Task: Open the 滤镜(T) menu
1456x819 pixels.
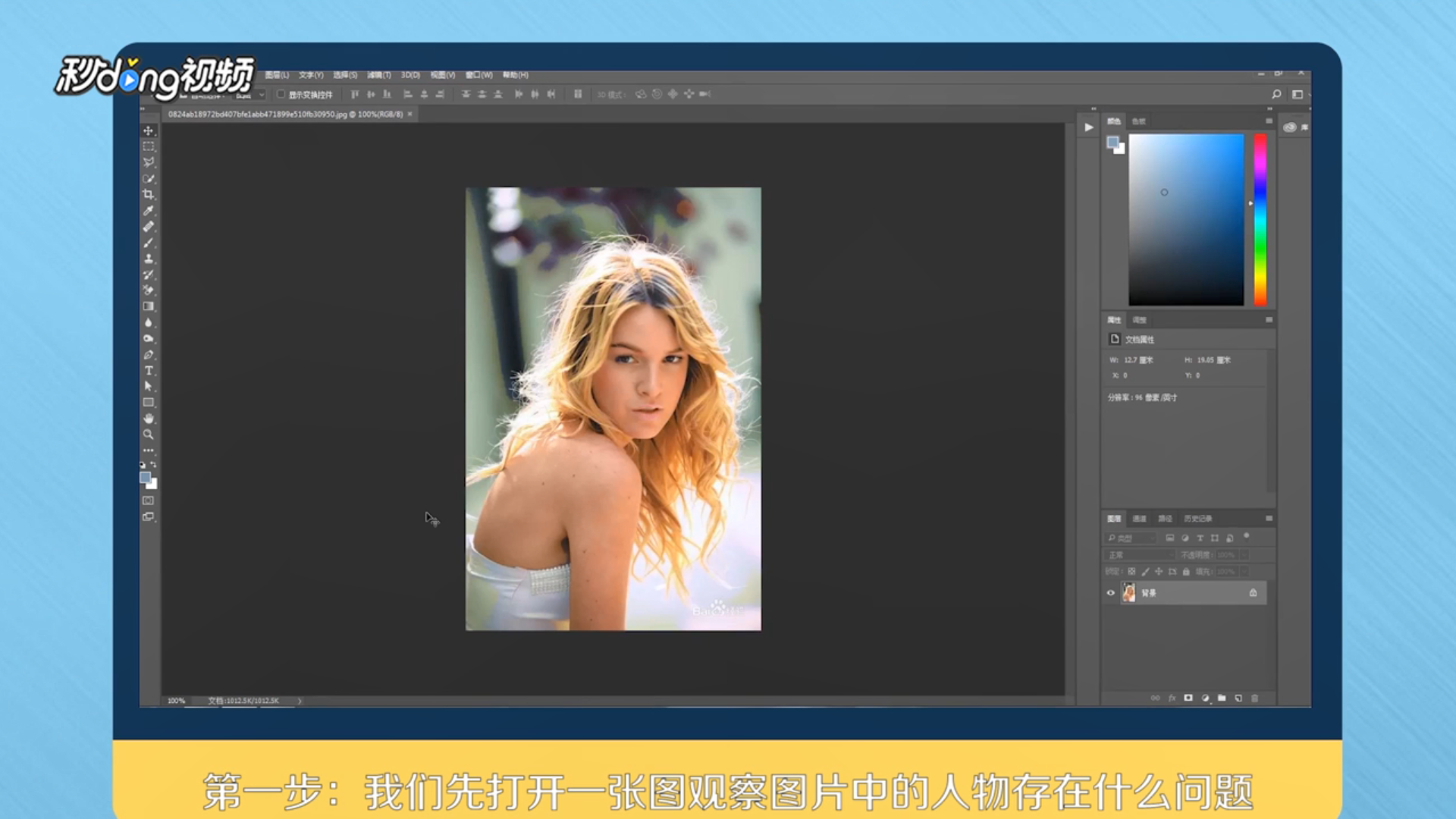Action: click(379, 75)
